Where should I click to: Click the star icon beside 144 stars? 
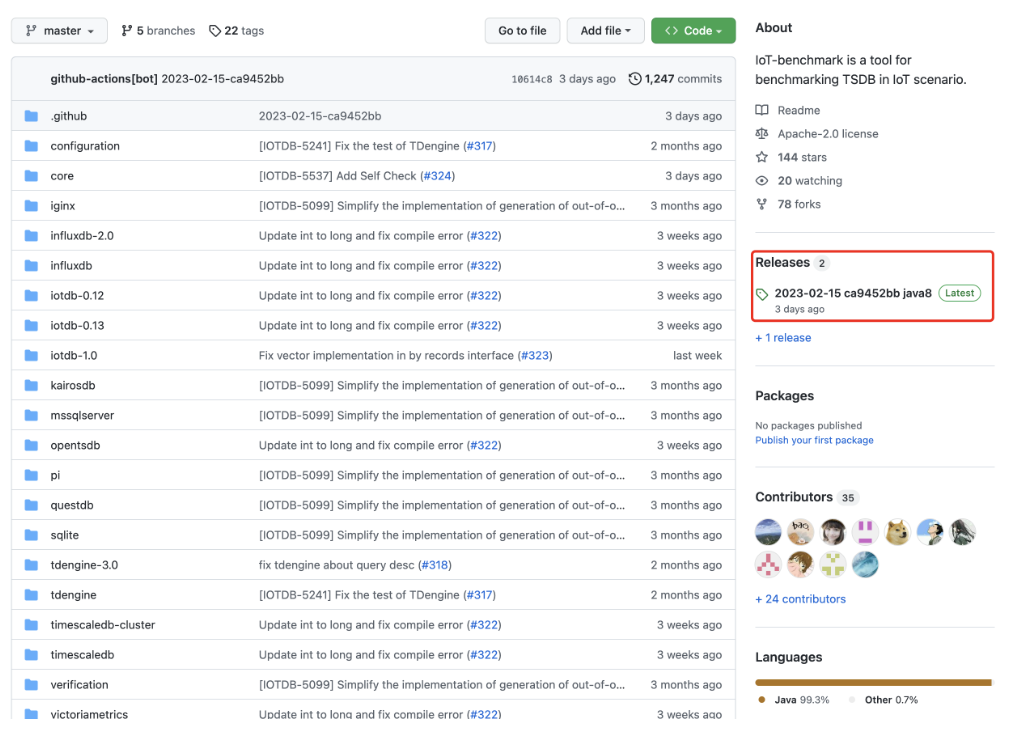[762, 157]
